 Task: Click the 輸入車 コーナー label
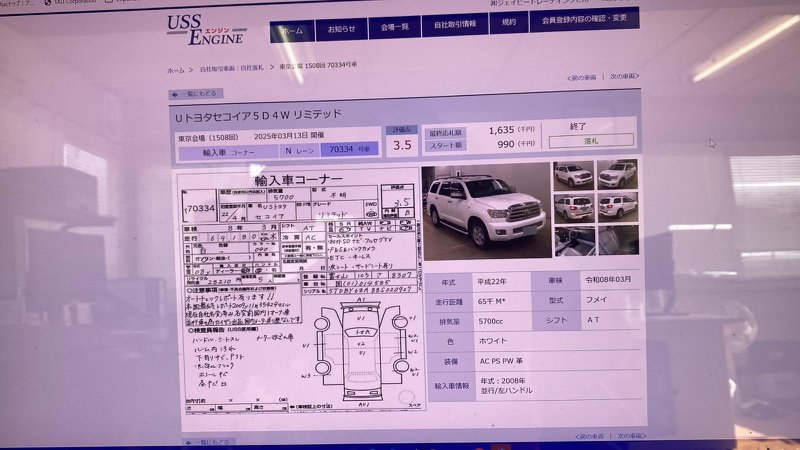coord(228,153)
